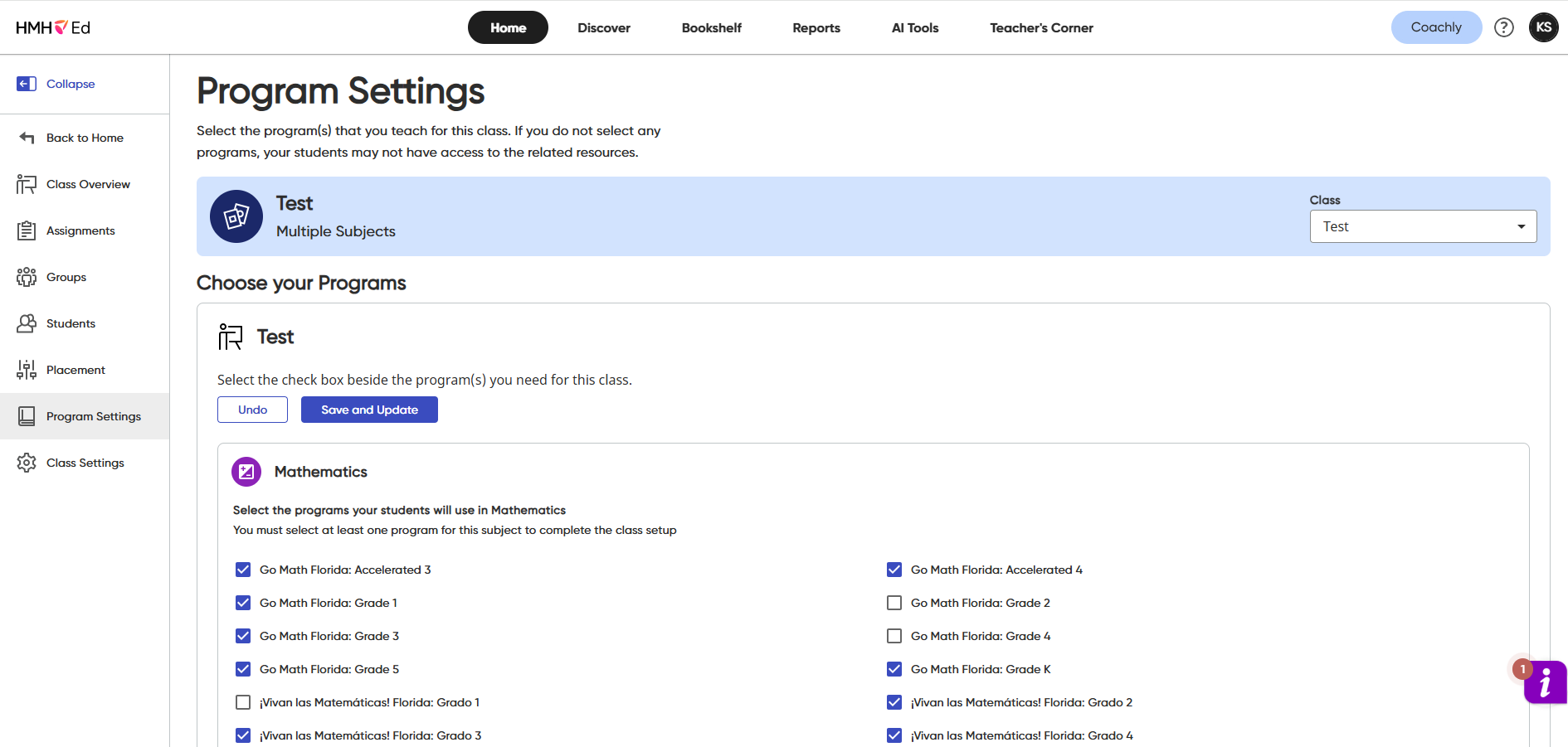
Task: Check Go Math Florida: Grade 2
Action: click(x=894, y=603)
